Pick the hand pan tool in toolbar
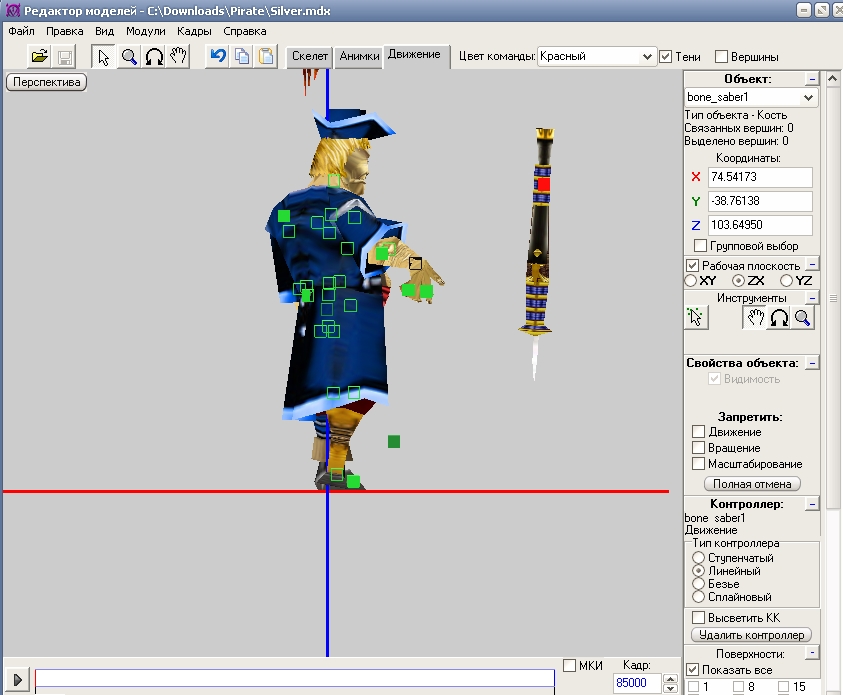843x695 pixels. pos(178,56)
